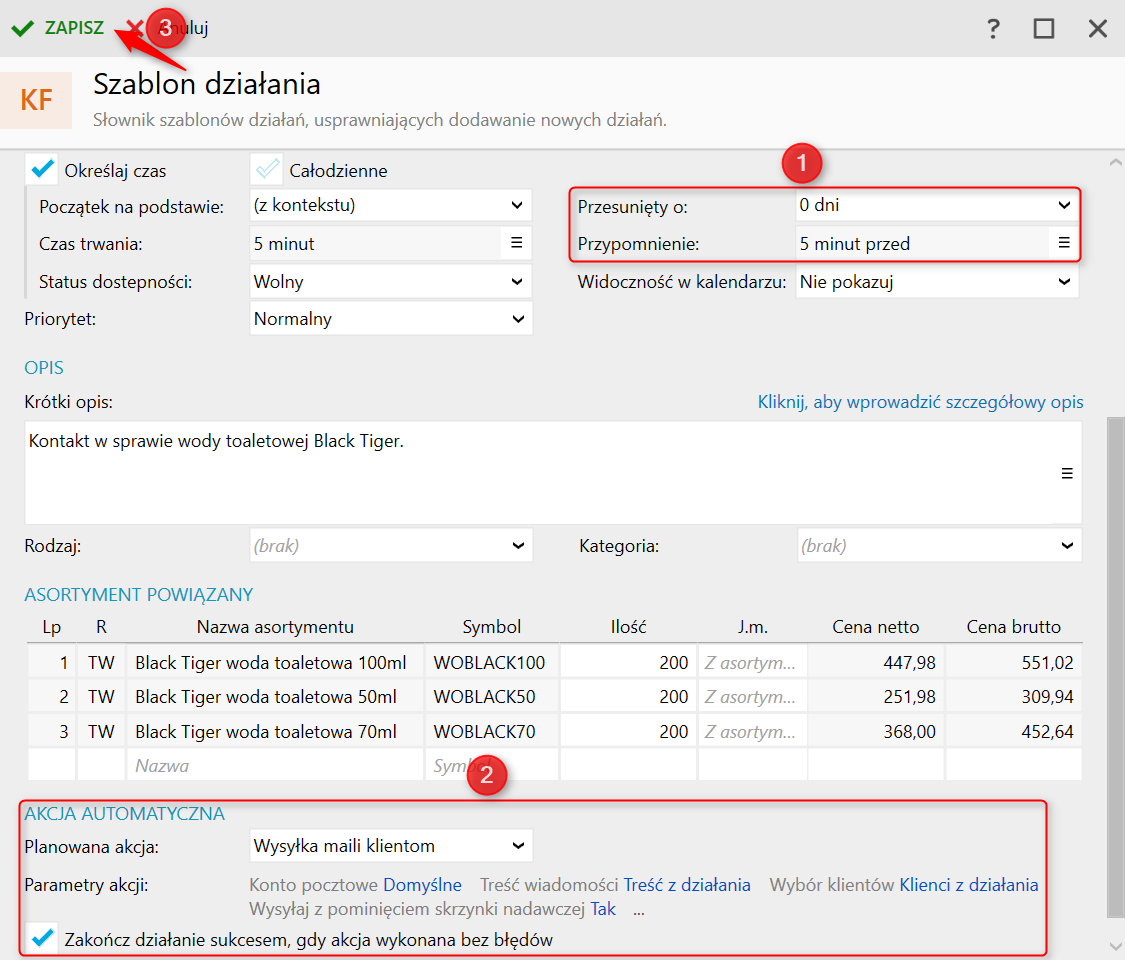Open the Priorytet dropdown
Viewport: 1125px width, 960px height.
click(391, 320)
